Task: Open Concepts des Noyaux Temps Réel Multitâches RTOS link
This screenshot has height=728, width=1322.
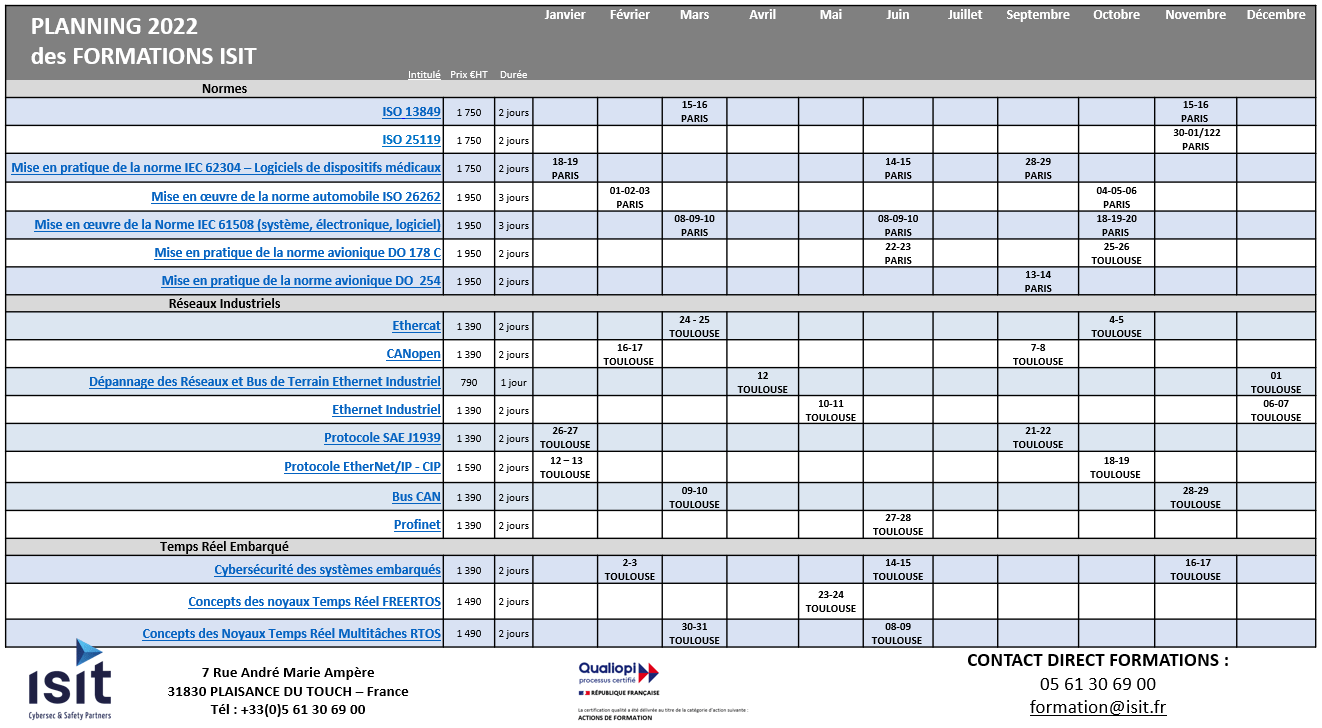Action: coord(291,634)
